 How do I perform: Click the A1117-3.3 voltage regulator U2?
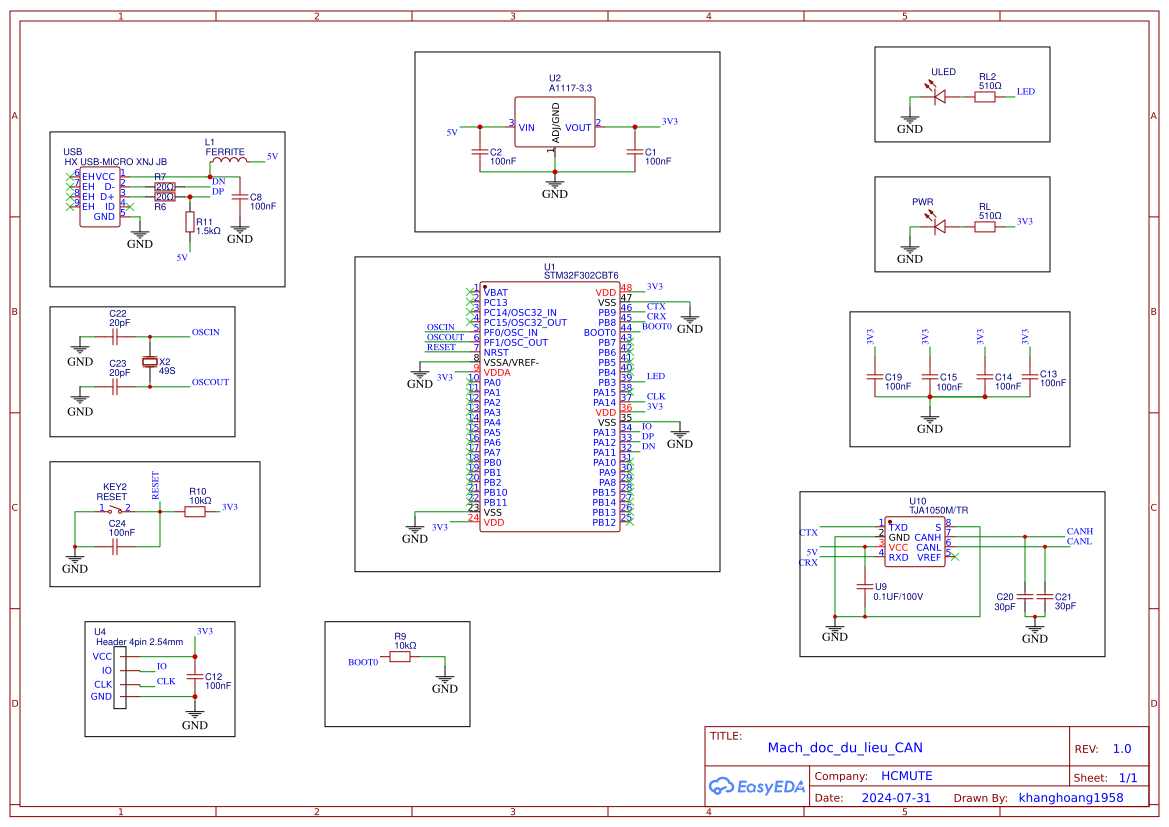555,120
